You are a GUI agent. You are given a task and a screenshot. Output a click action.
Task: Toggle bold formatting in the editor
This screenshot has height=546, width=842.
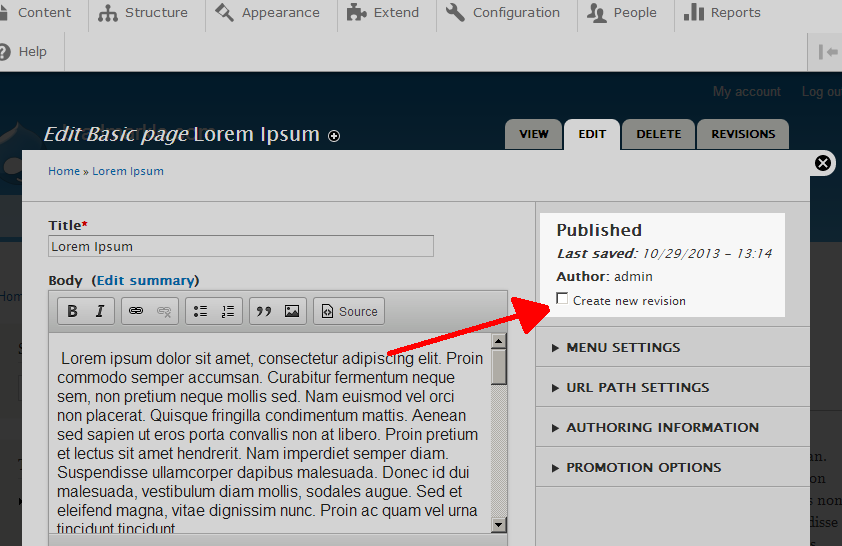point(72,311)
